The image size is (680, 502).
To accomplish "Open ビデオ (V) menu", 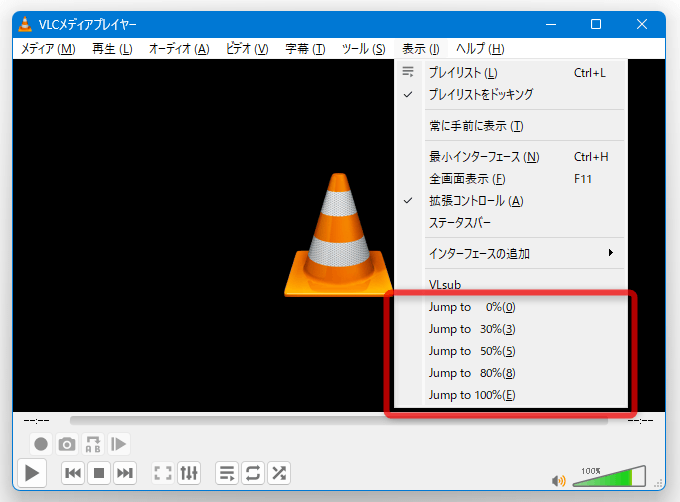I will tap(247, 49).
